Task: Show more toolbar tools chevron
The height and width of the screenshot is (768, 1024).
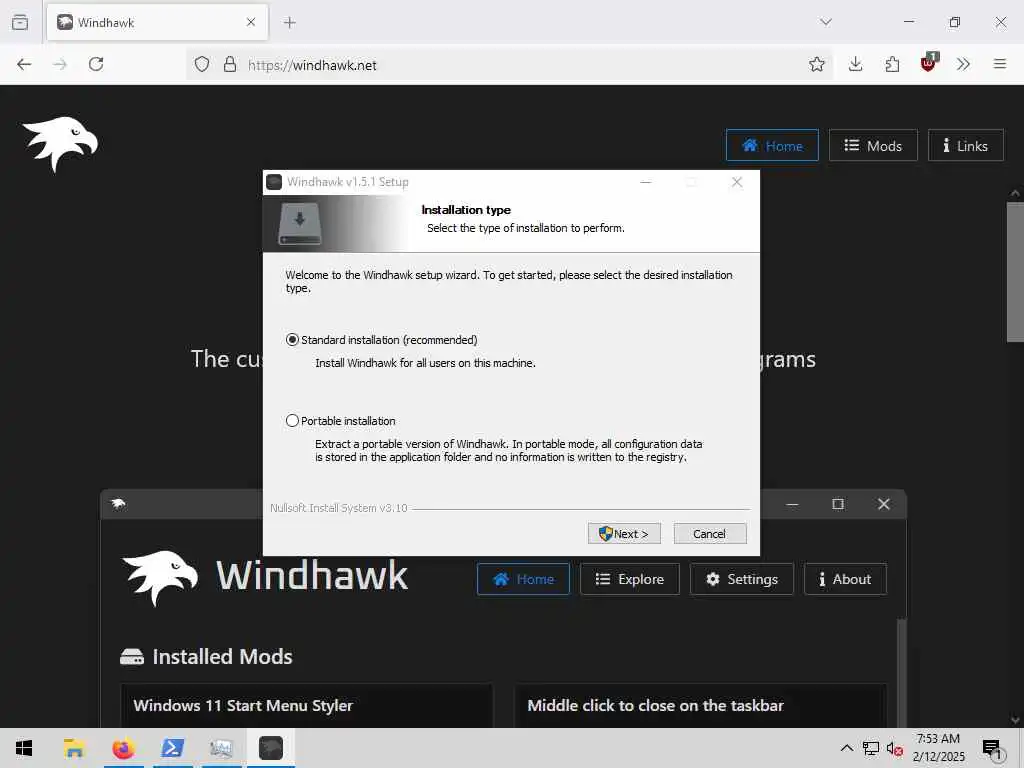Action: (963, 64)
